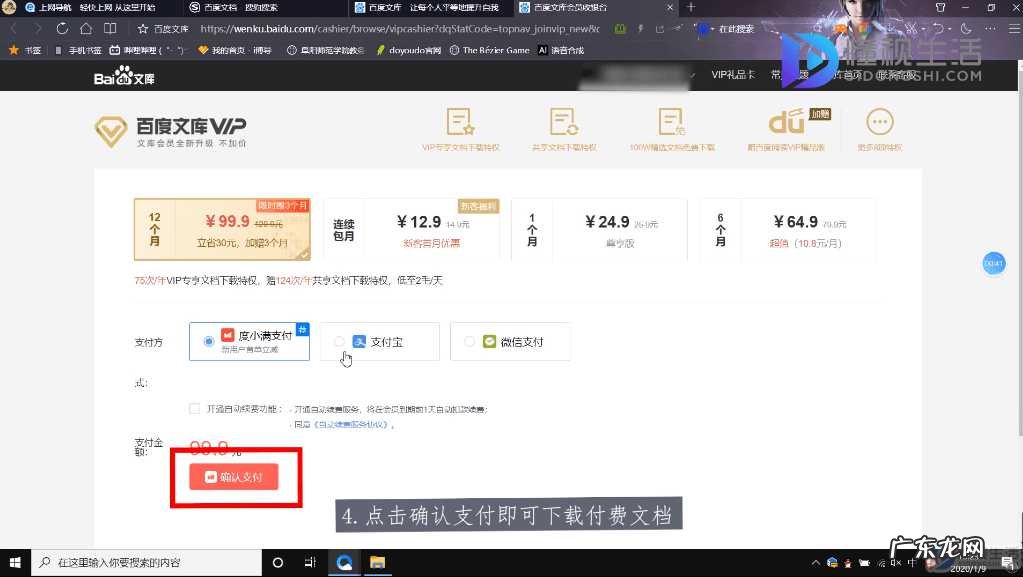Open 更多VIP特权 ellipsis icon

[x=878, y=122]
